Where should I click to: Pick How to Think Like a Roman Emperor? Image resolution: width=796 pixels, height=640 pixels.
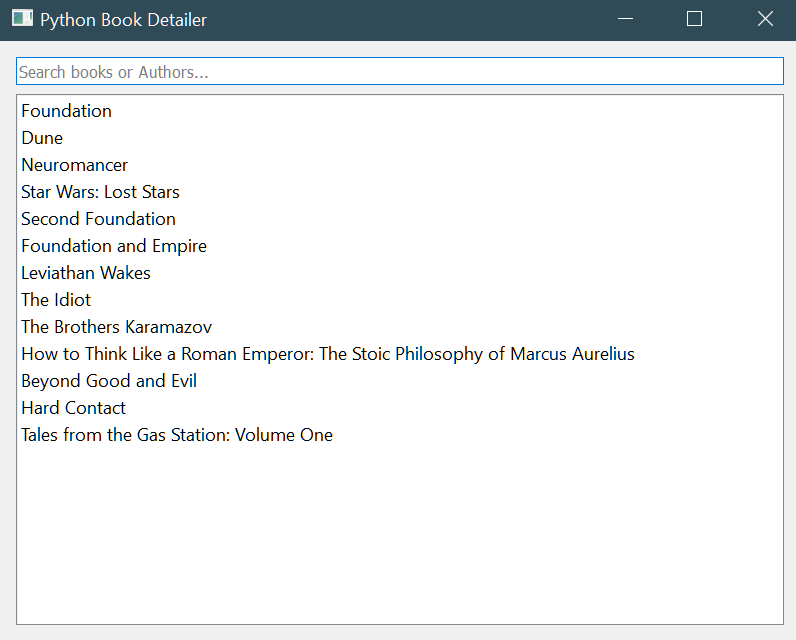327,354
